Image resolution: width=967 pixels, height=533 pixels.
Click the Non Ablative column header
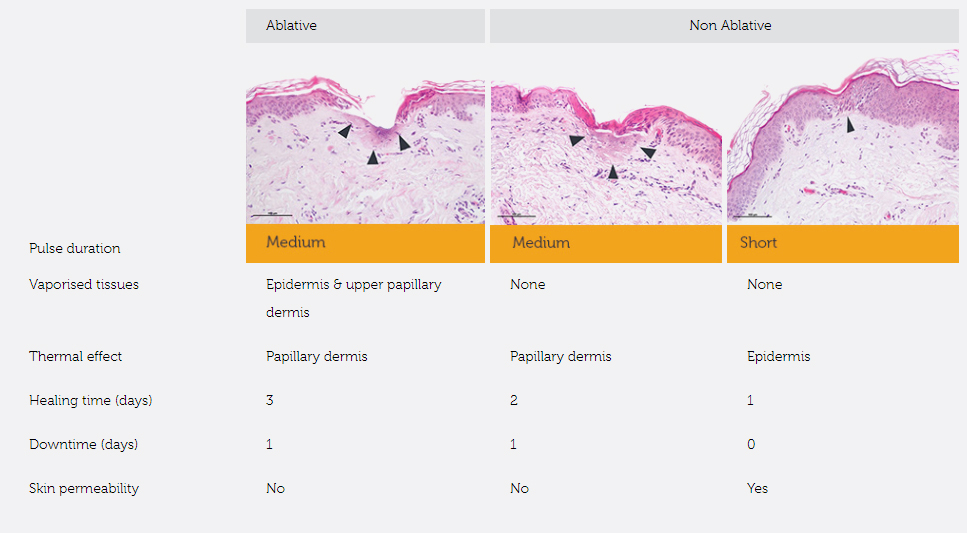point(730,26)
